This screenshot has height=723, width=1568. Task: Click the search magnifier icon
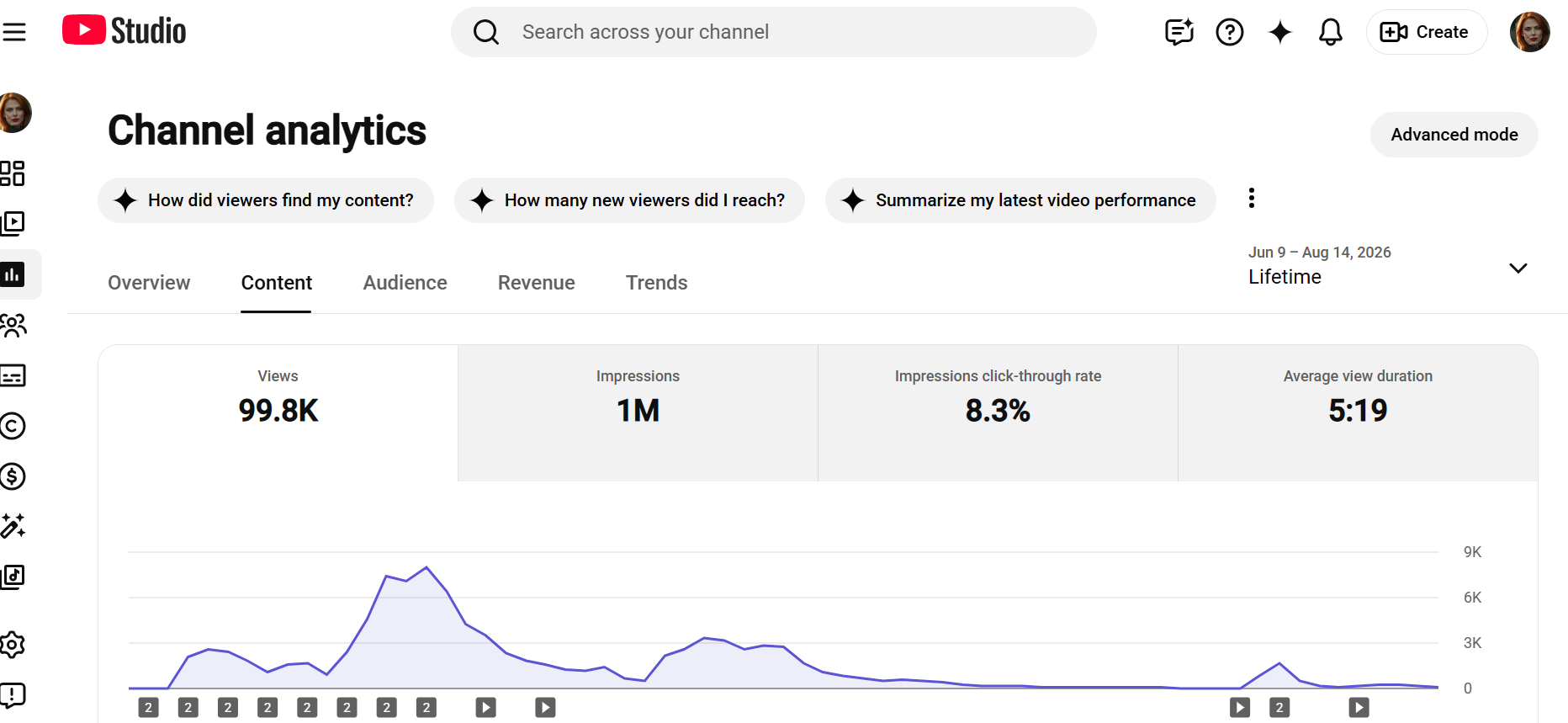486,32
